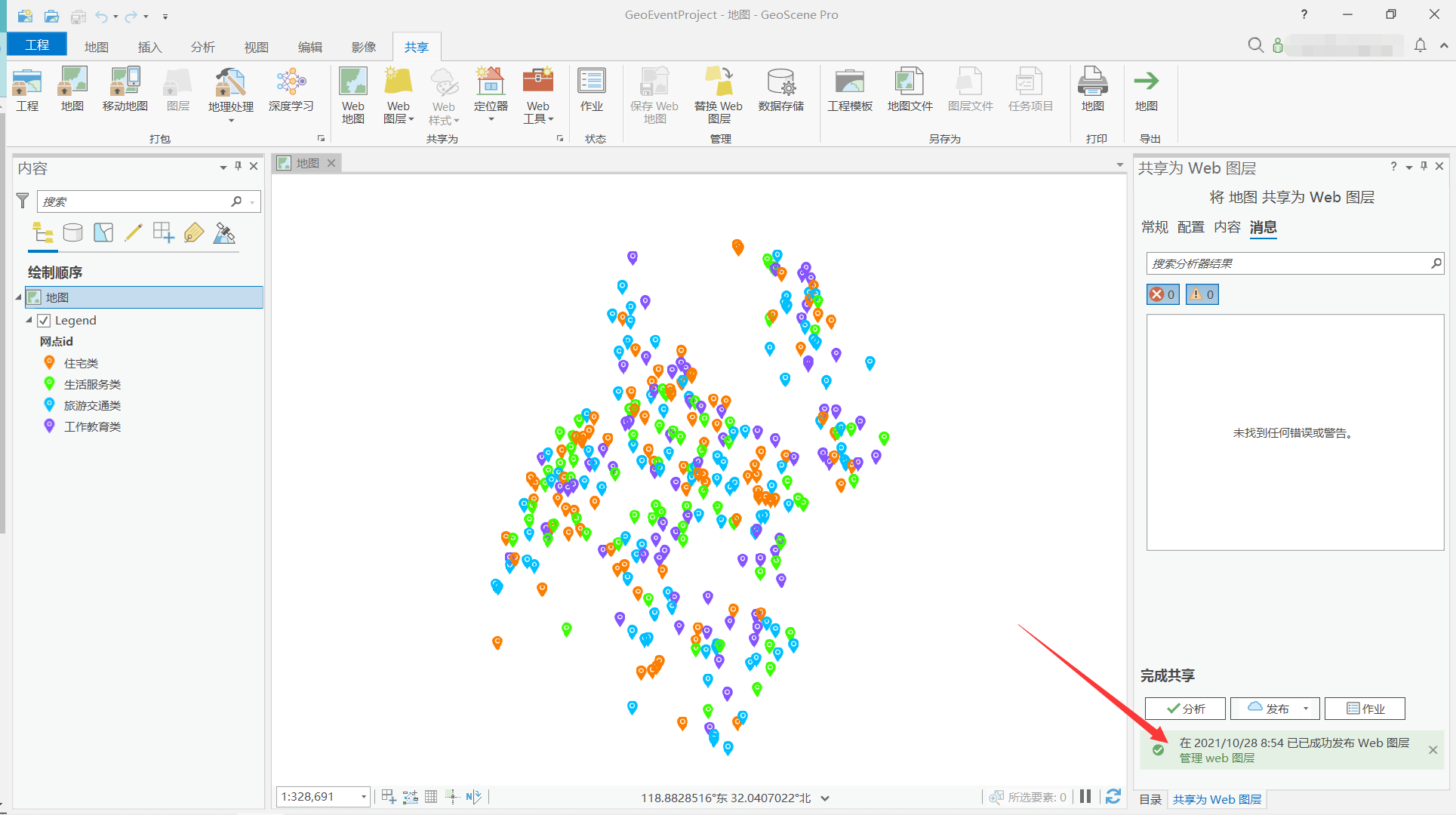
Task: Toggle visibility checkbox of Legend layer
Action: (x=44, y=320)
